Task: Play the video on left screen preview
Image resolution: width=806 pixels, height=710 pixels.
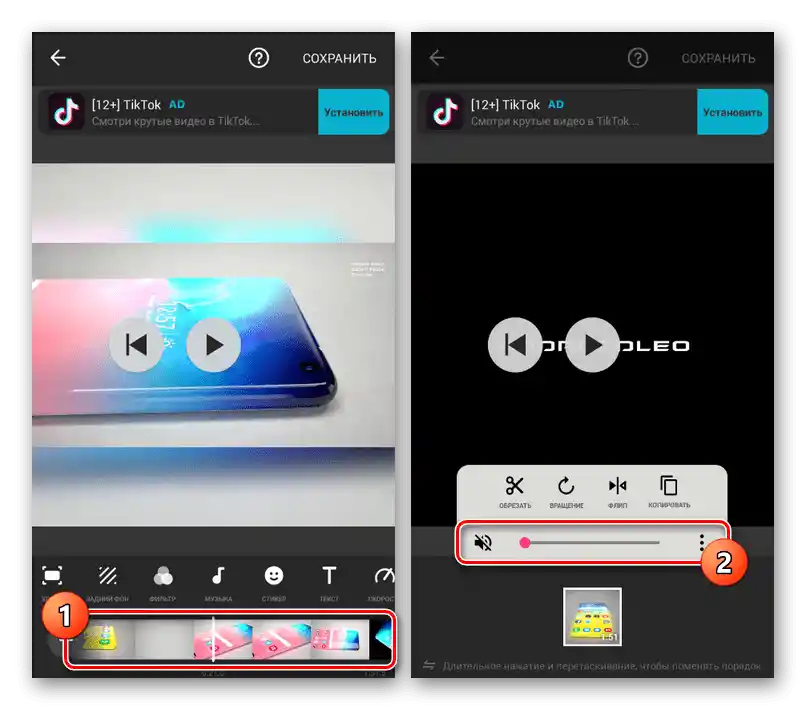Action: coord(214,344)
